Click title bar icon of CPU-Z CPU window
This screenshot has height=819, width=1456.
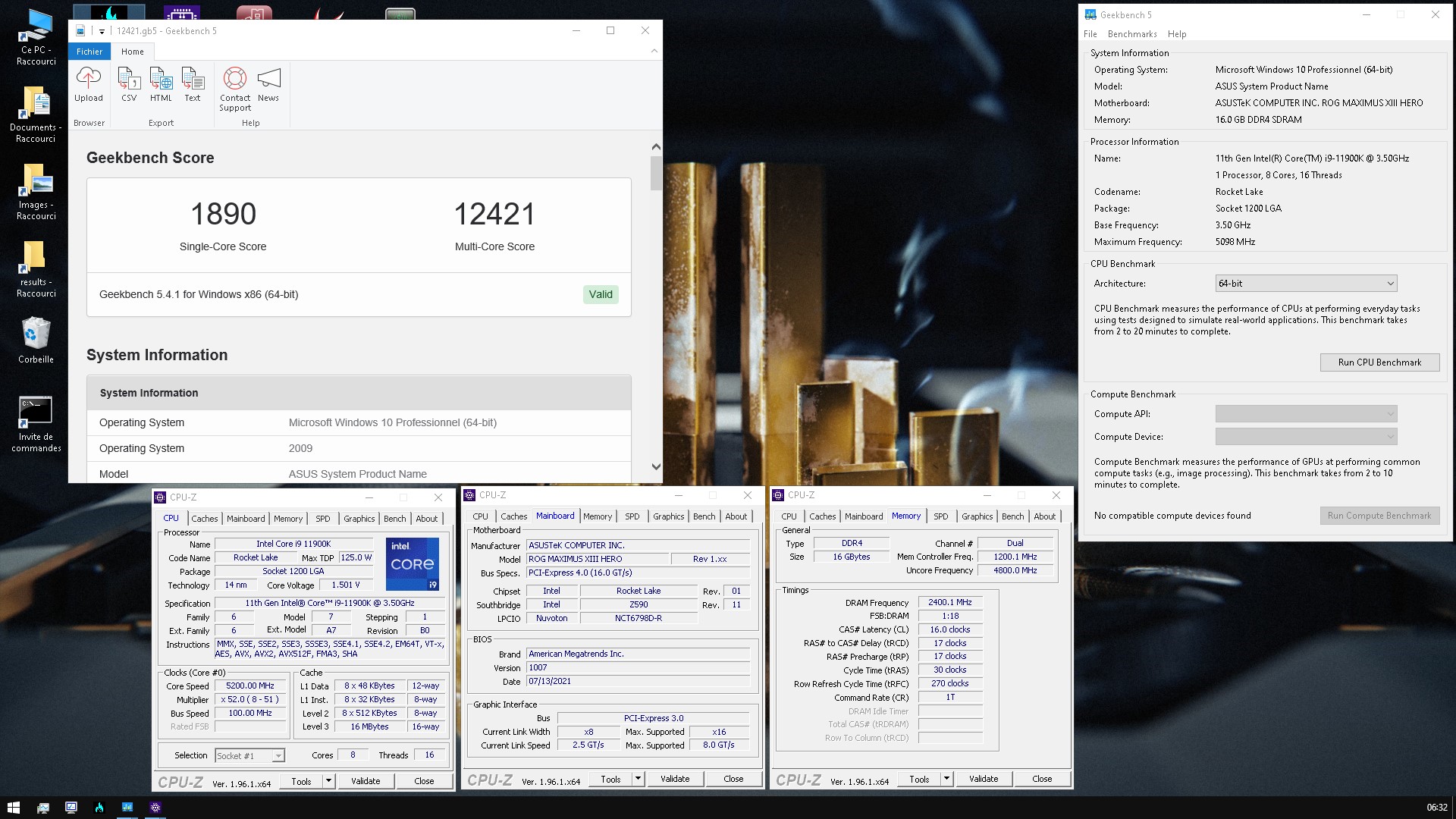tap(160, 497)
